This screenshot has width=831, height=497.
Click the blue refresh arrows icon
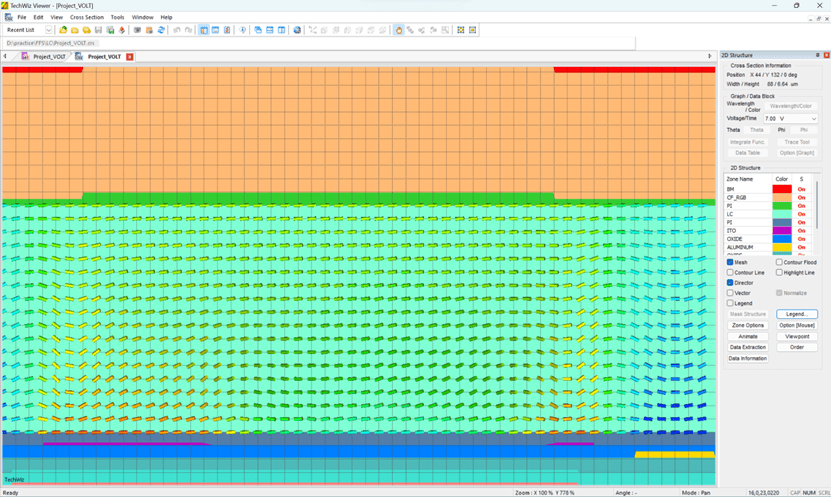click(x=161, y=30)
